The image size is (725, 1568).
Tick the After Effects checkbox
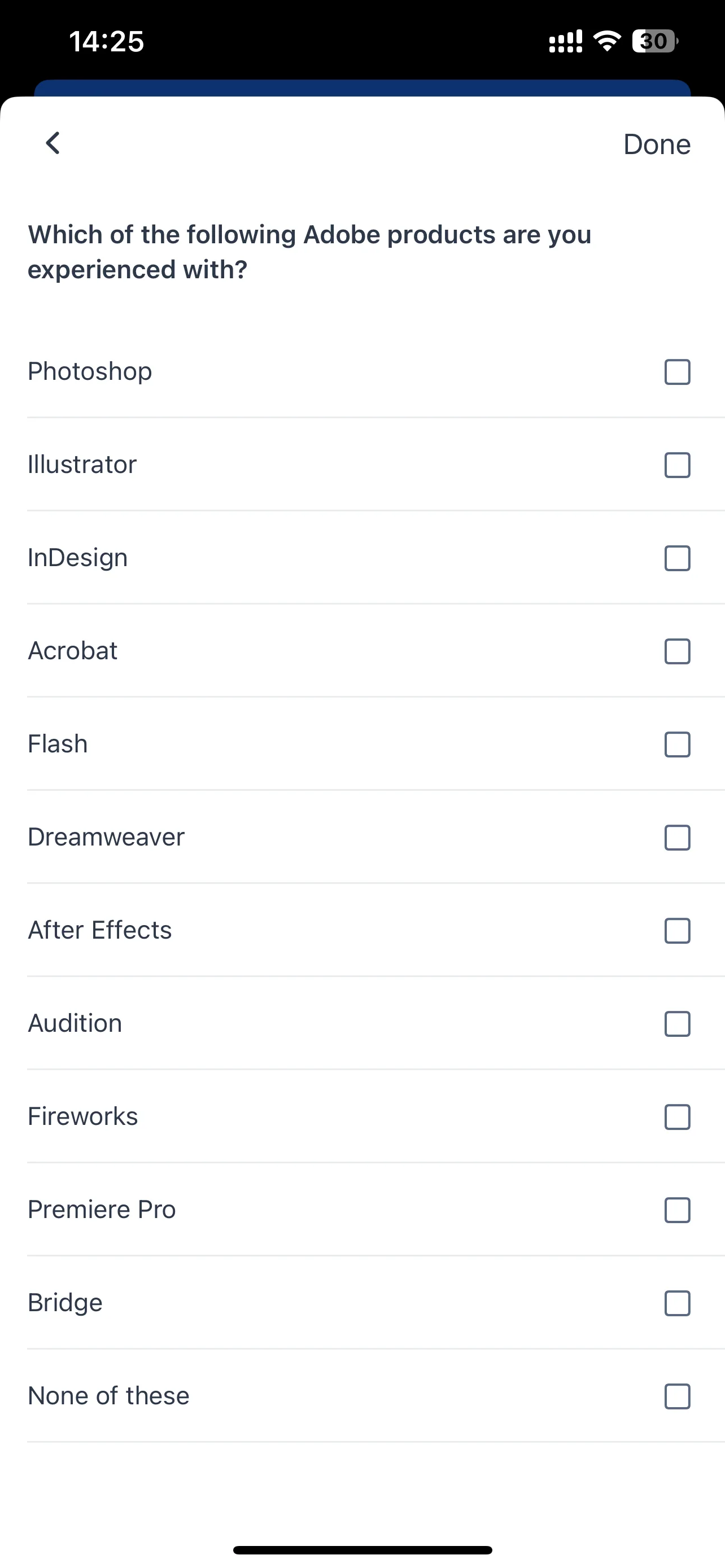[x=677, y=931]
